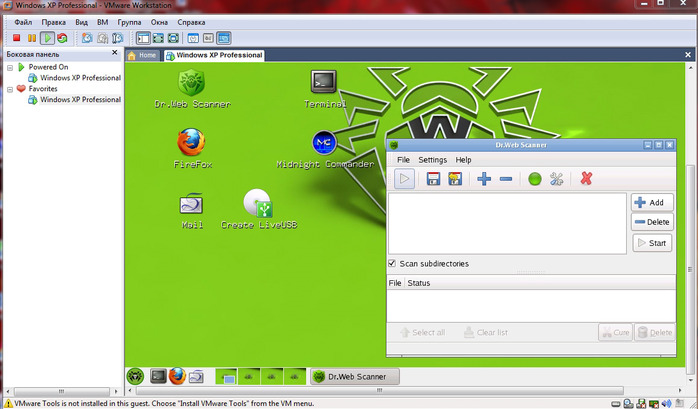
Task: Open the Вид menu
Action: pyautogui.click(x=81, y=22)
